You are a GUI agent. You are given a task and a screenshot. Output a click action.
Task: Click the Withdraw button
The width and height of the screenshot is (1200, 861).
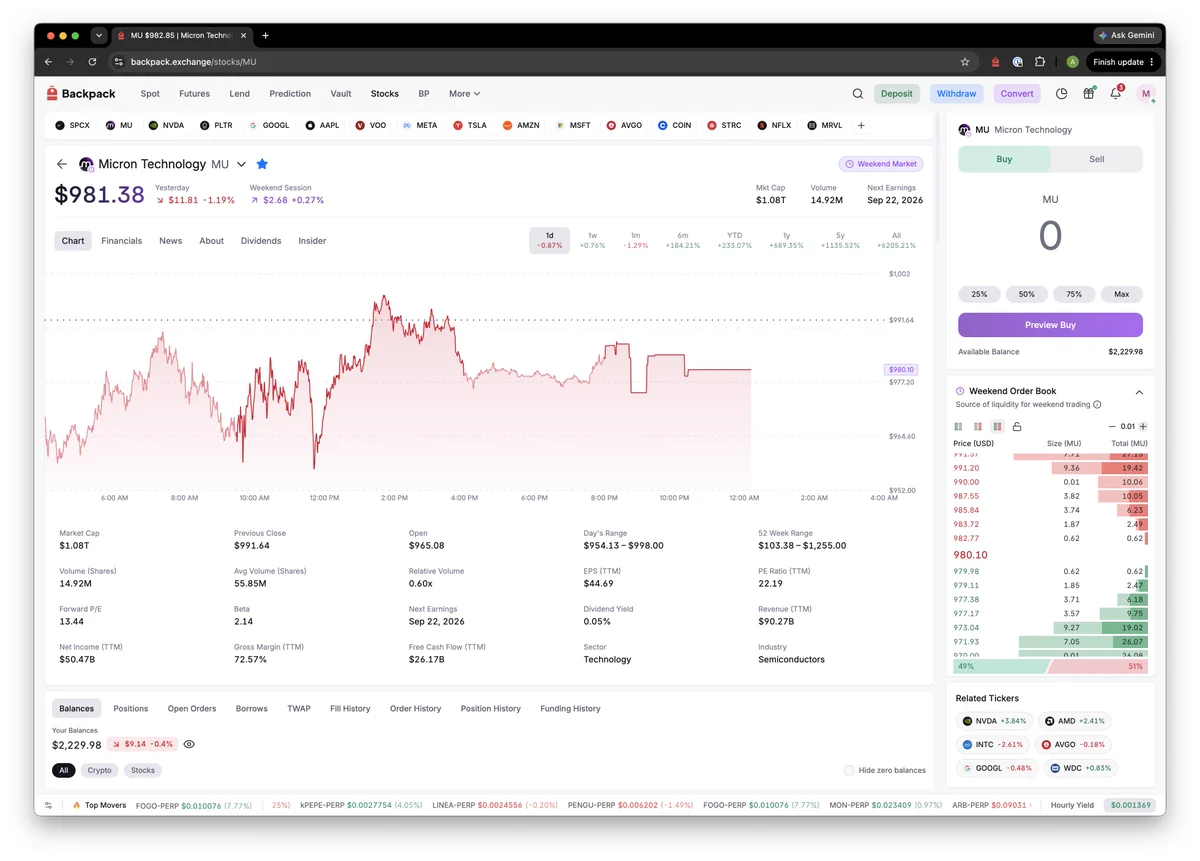pyautogui.click(x=957, y=94)
